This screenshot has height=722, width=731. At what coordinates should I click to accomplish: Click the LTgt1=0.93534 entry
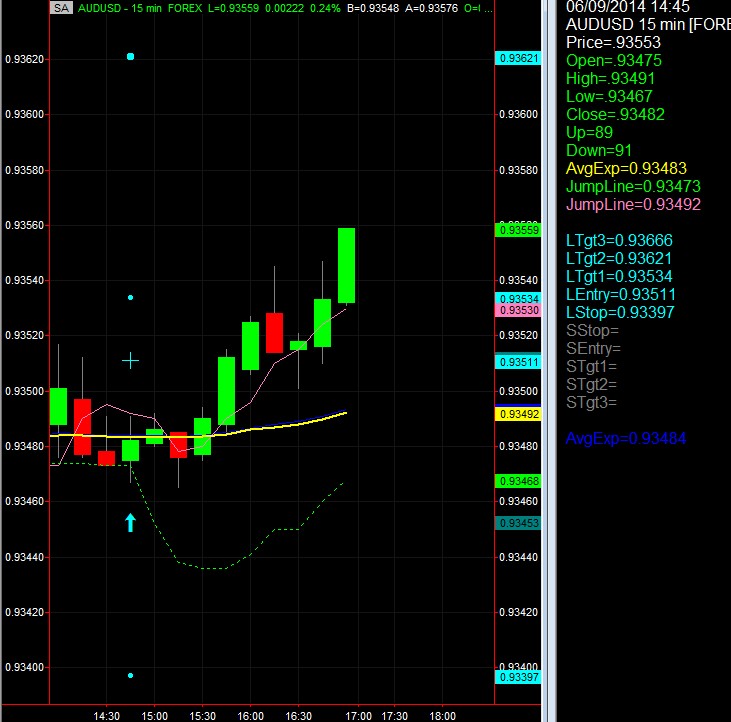tap(619, 276)
